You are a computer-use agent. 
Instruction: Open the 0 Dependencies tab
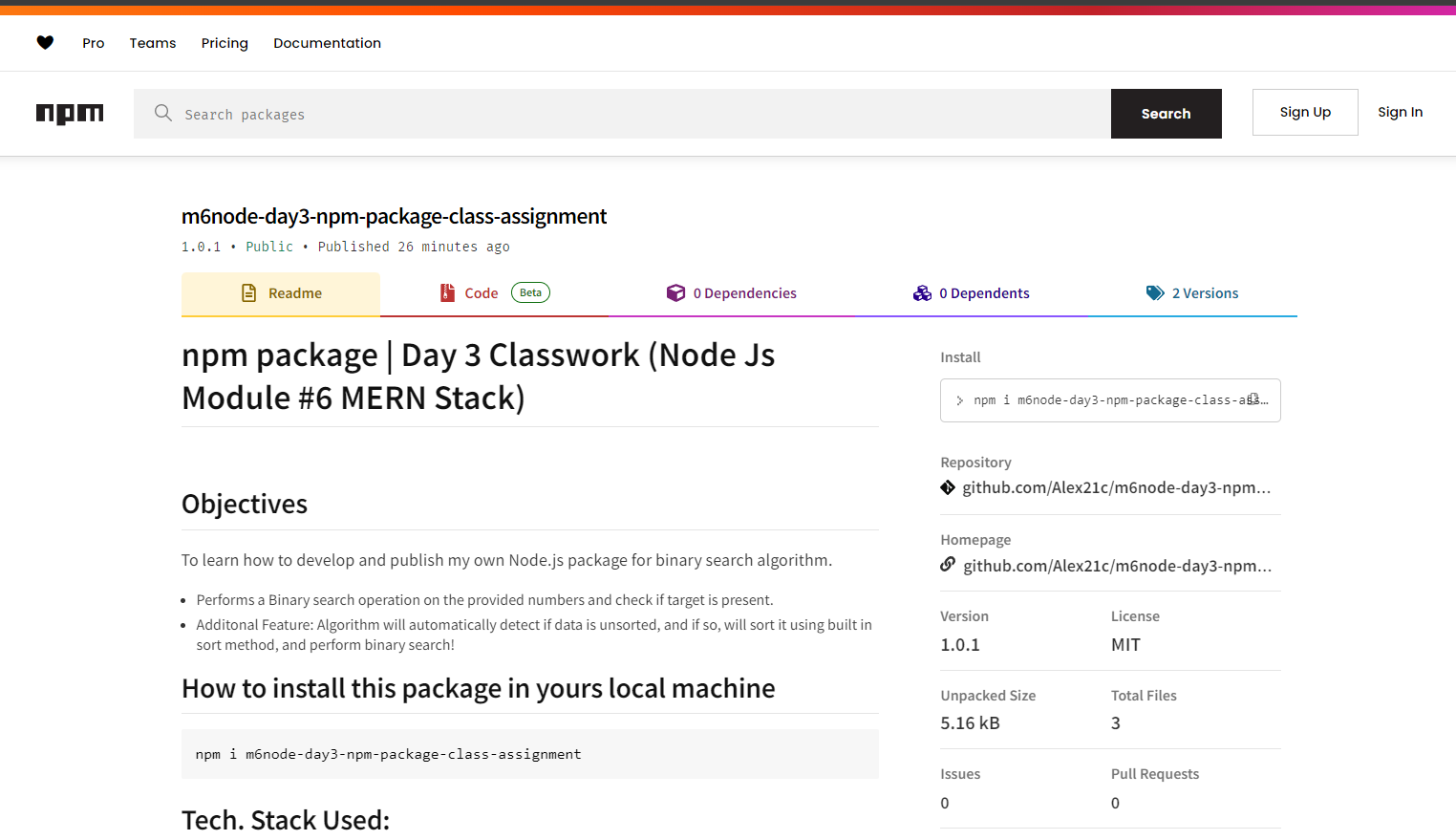tap(732, 294)
